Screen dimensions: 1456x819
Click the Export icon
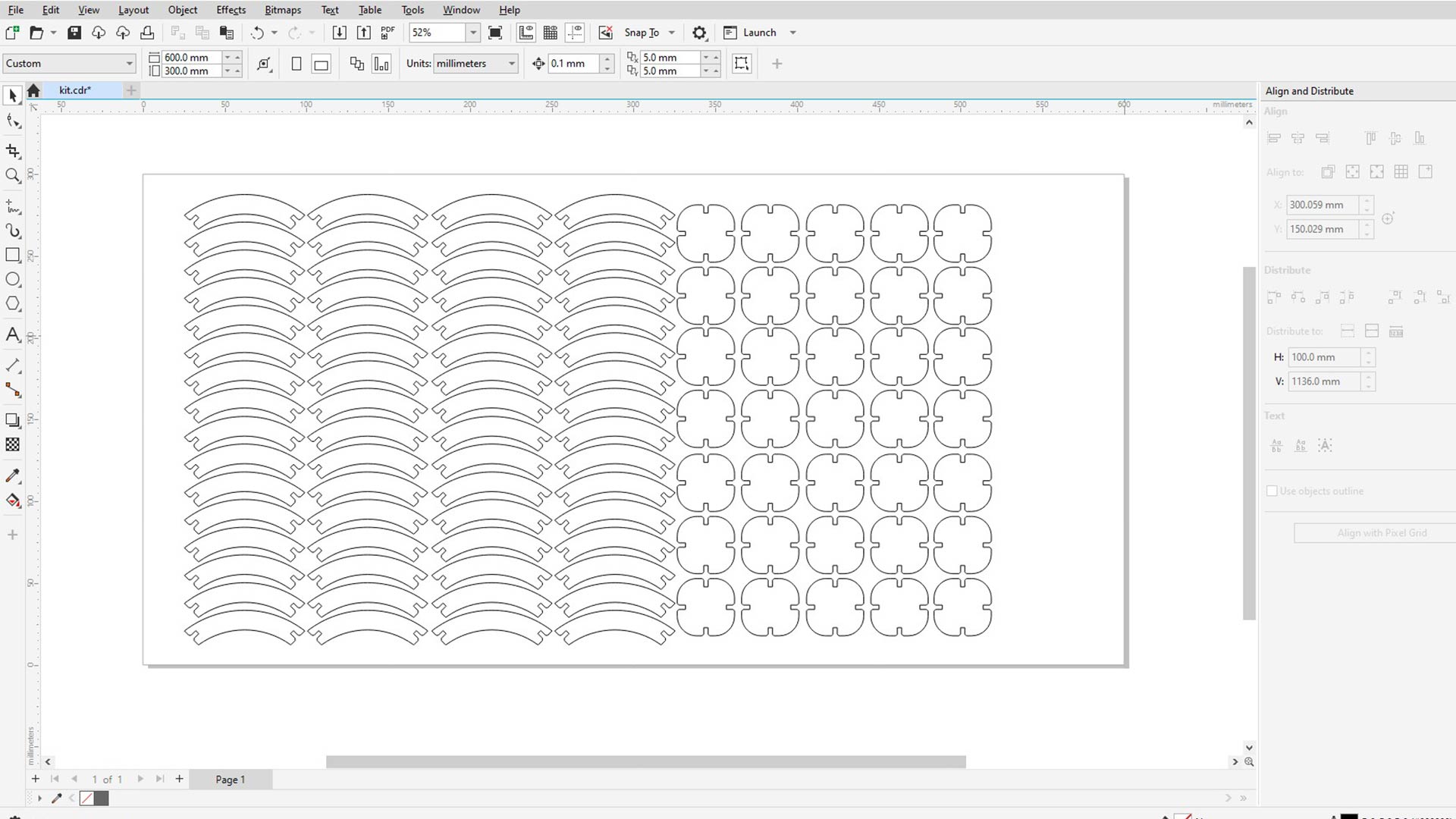pos(364,33)
